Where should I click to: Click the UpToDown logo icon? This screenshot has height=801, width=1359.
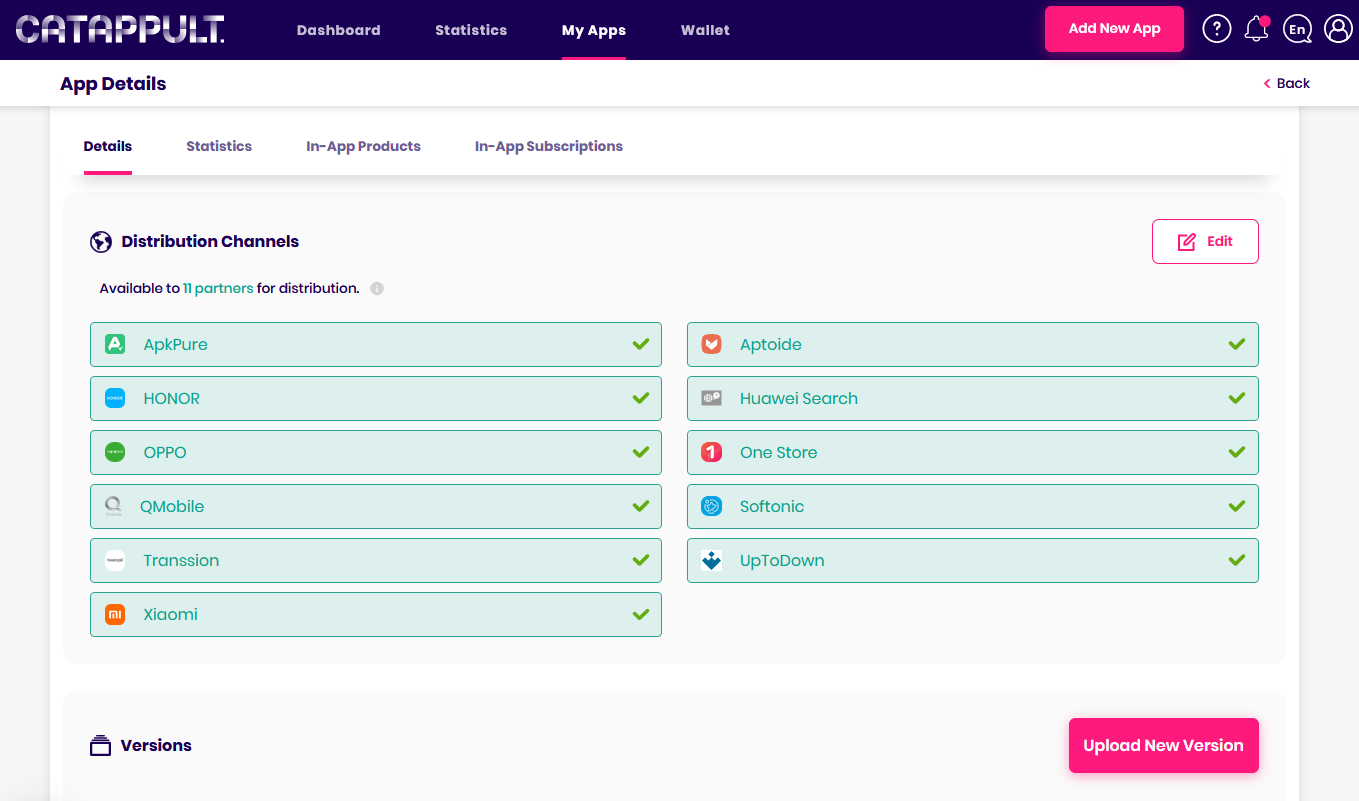click(x=711, y=560)
